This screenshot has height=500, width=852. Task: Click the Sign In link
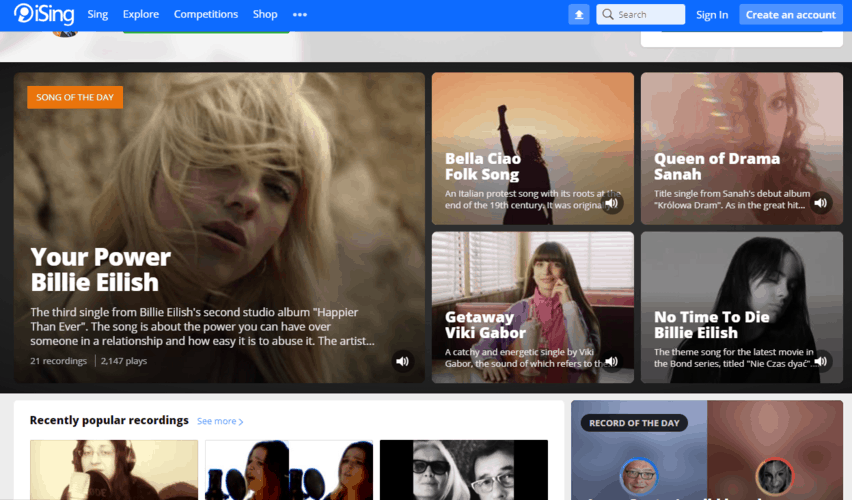point(712,15)
